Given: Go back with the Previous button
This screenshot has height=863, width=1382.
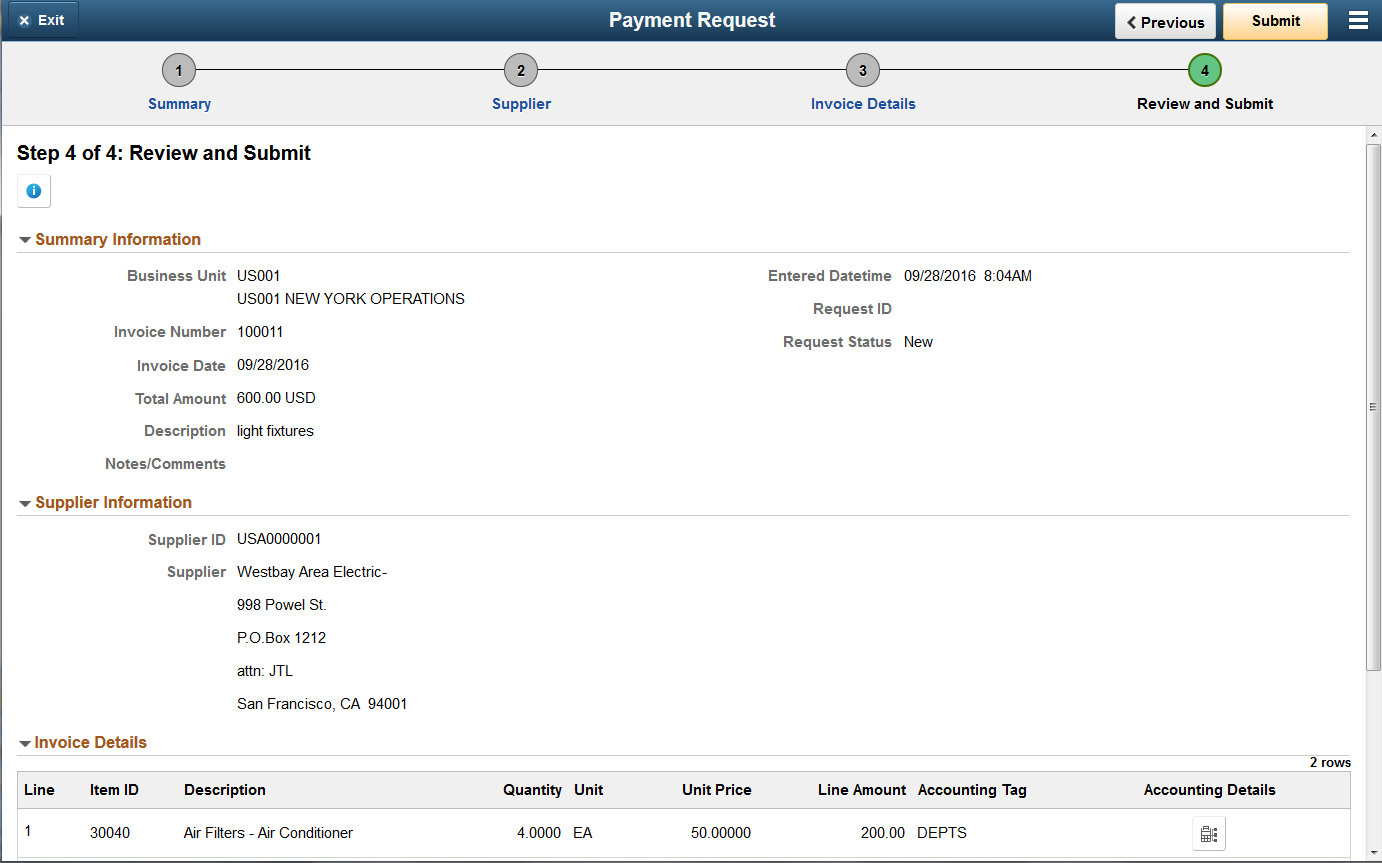Looking at the screenshot, I should point(1165,21).
